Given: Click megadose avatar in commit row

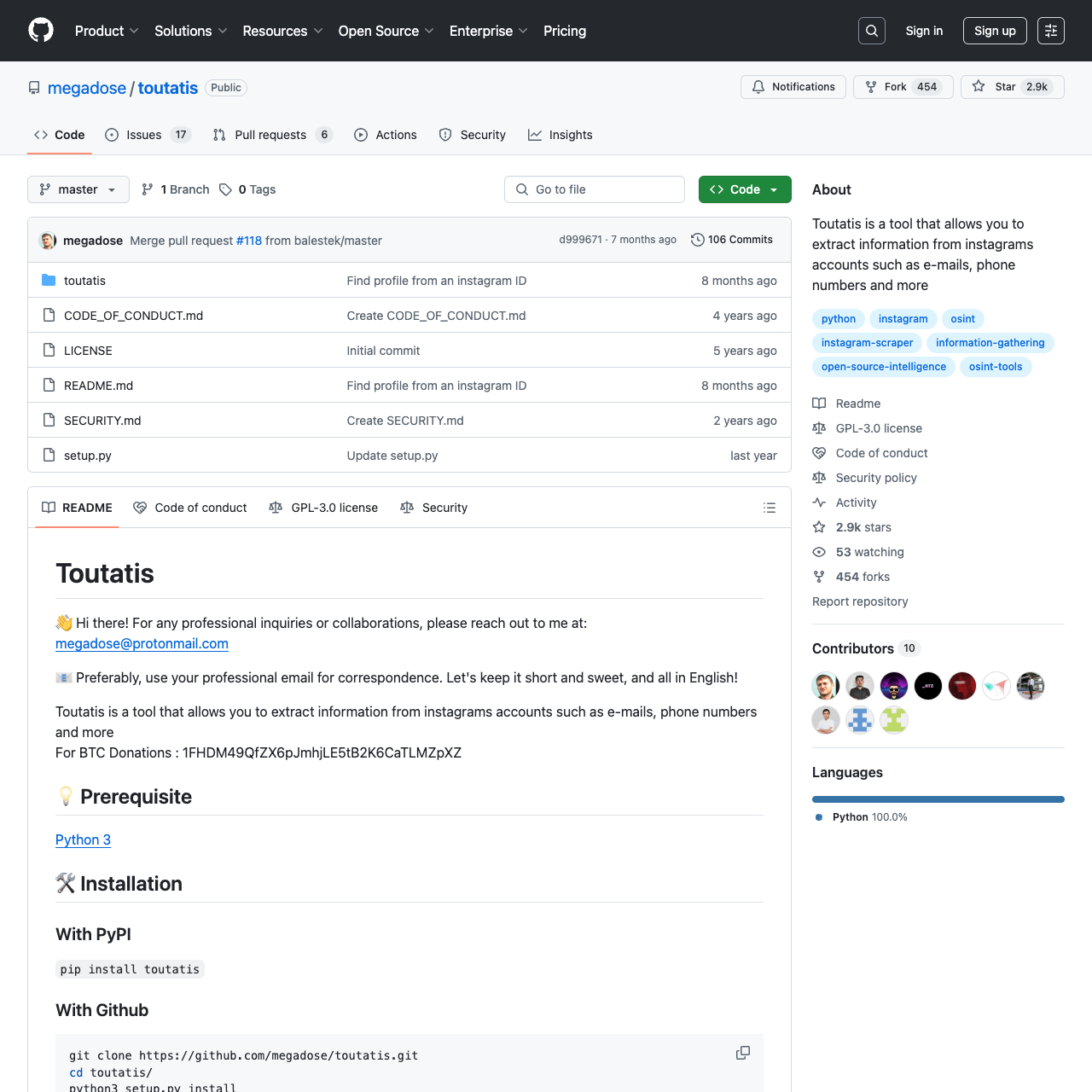Looking at the screenshot, I should click(48, 241).
